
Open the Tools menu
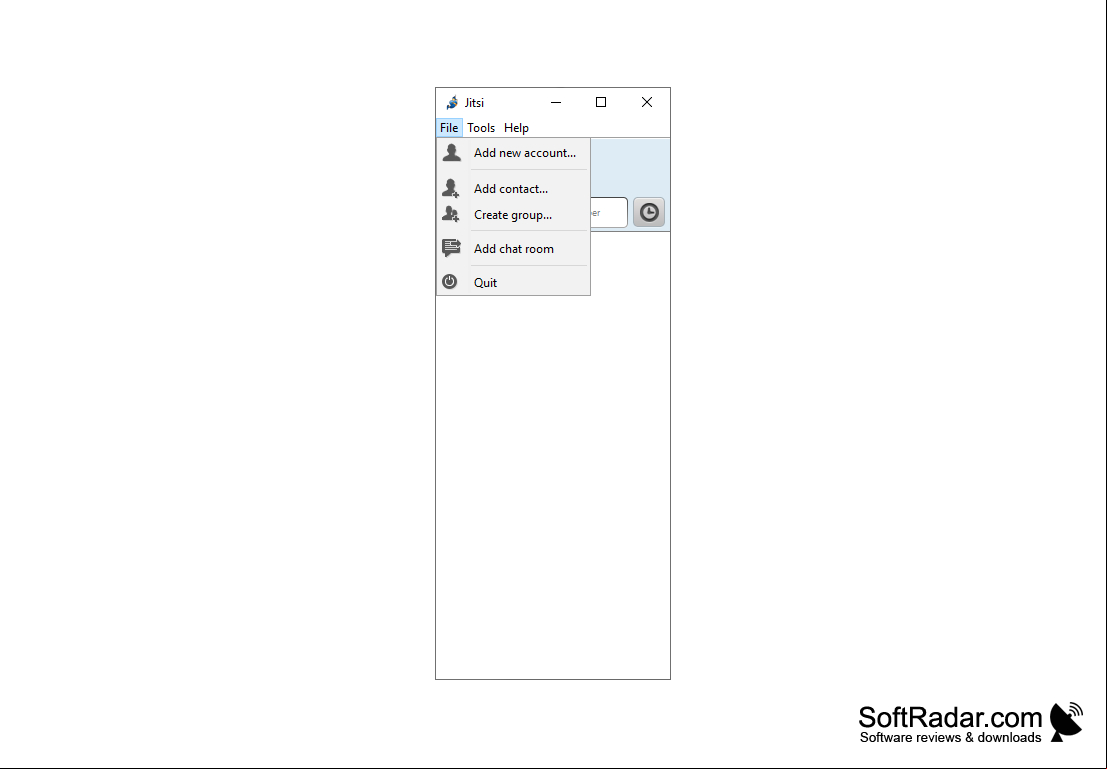click(481, 128)
